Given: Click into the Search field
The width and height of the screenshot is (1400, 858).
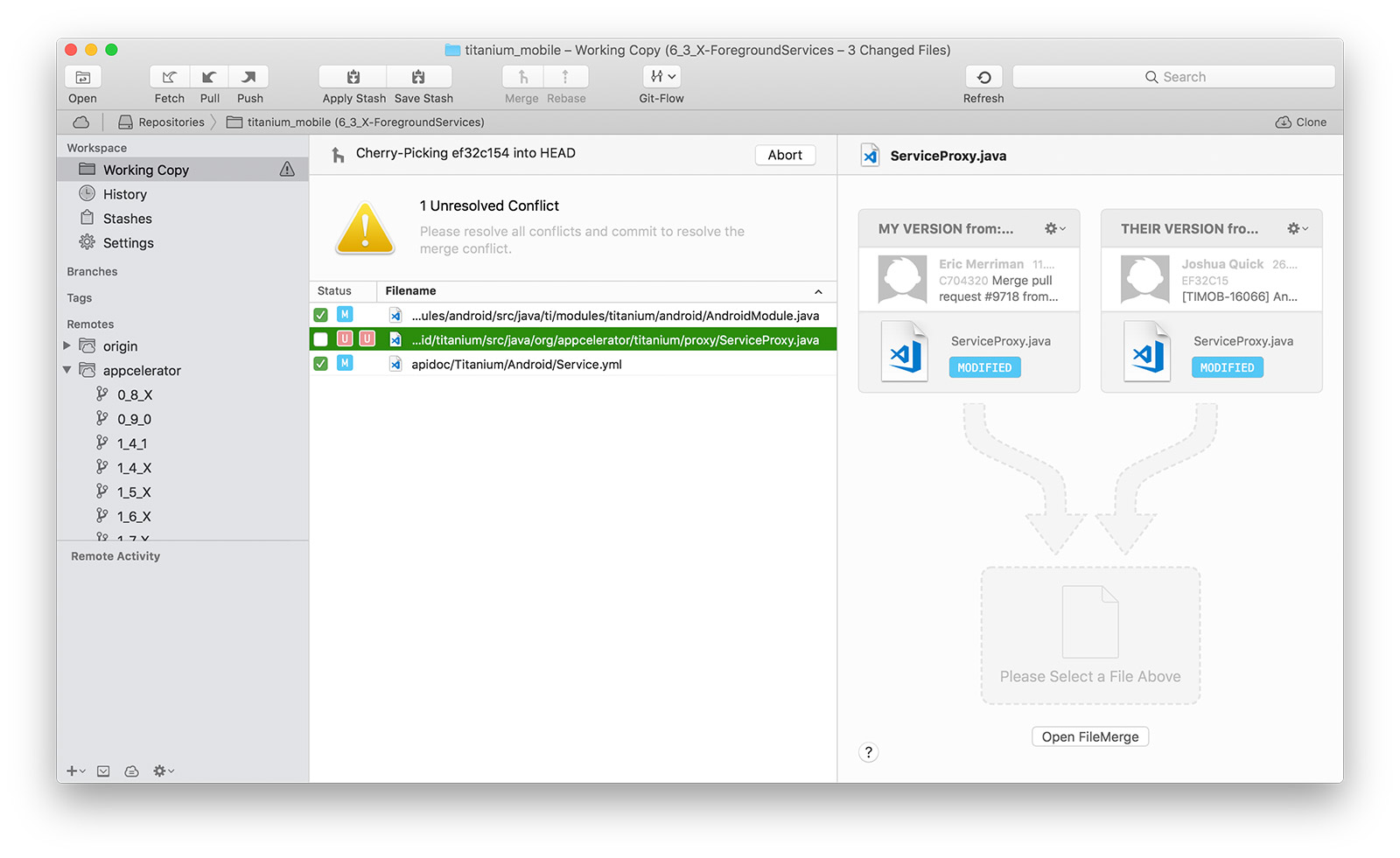Looking at the screenshot, I should [1173, 77].
